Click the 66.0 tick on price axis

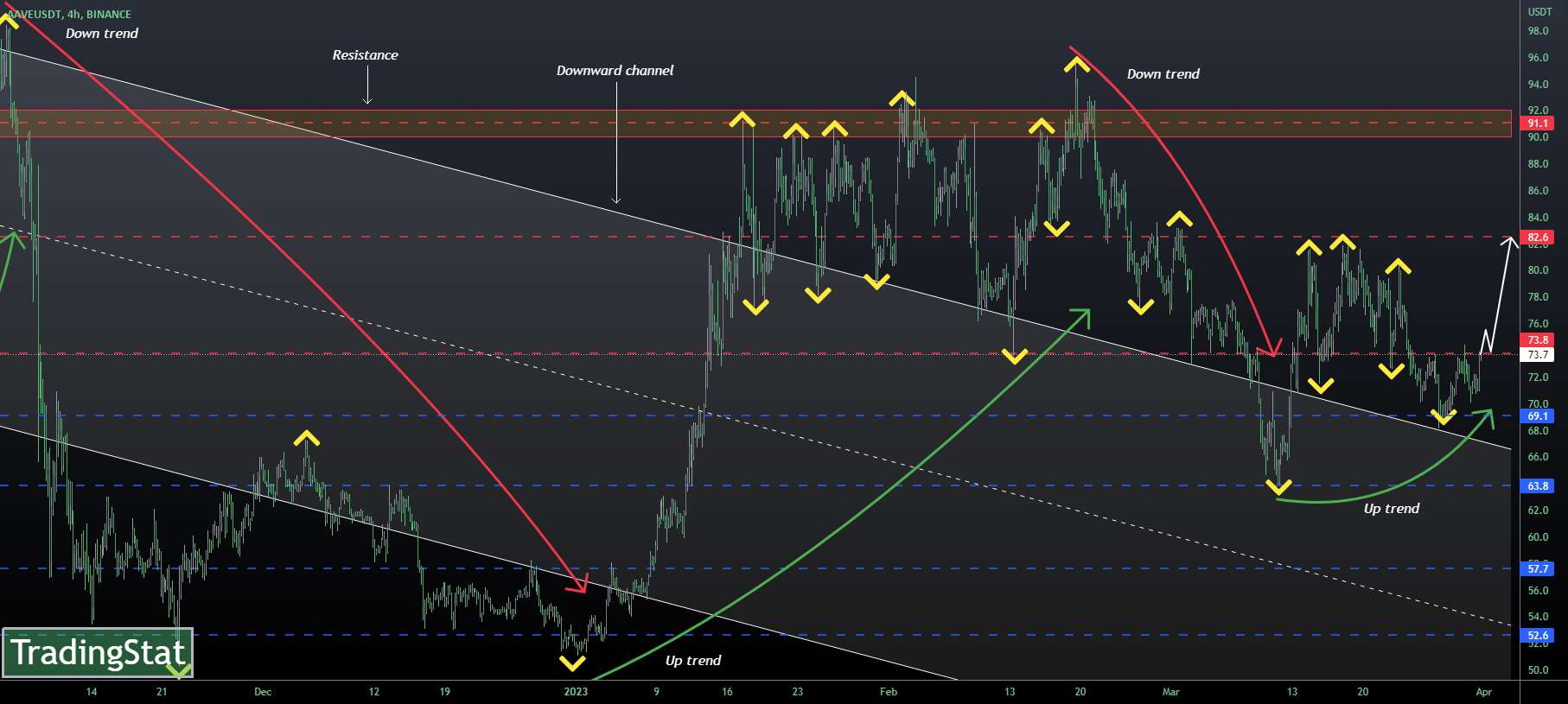point(1538,457)
